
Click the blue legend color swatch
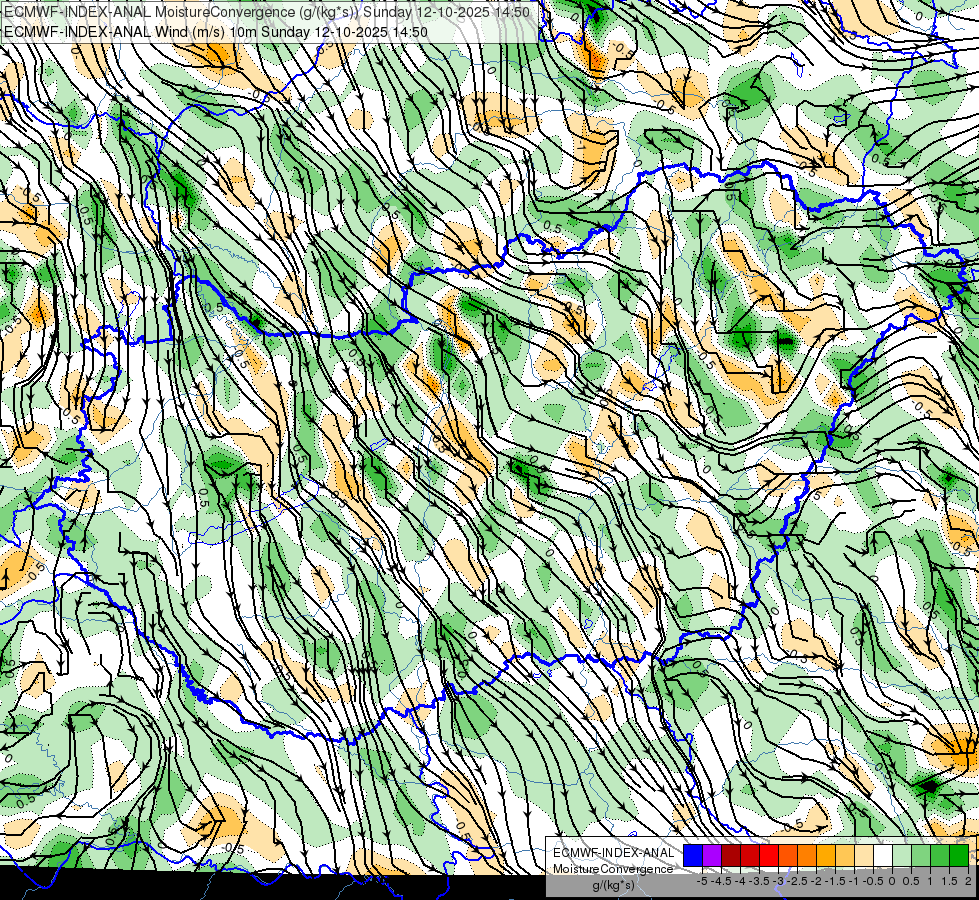coord(693,855)
